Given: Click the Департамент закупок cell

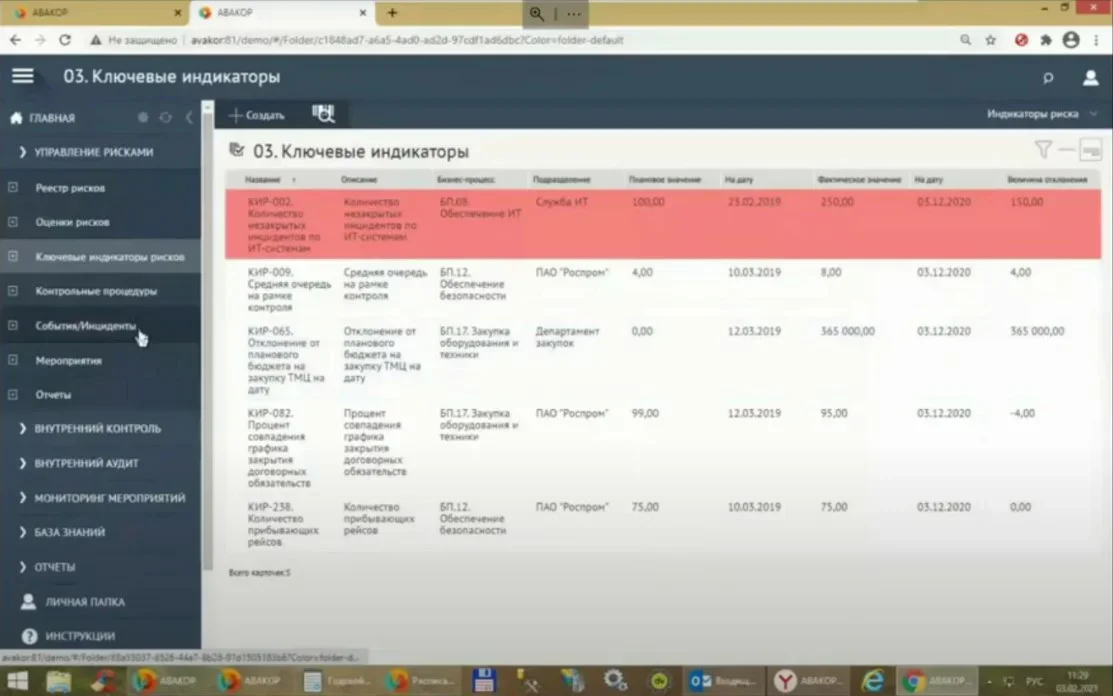Looking at the screenshot, I should pos(567,337).
